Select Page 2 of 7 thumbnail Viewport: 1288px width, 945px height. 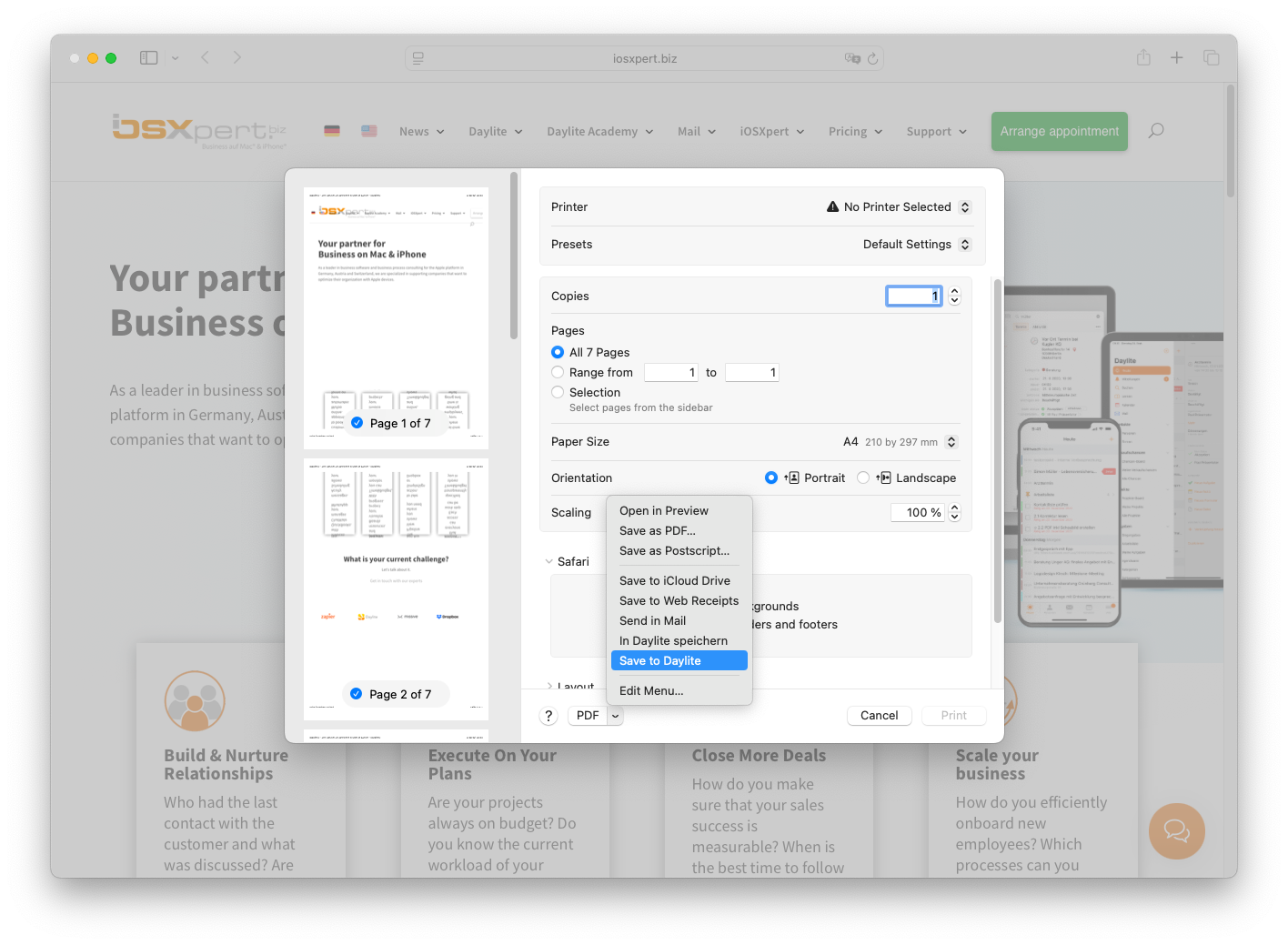coord(396,588)
